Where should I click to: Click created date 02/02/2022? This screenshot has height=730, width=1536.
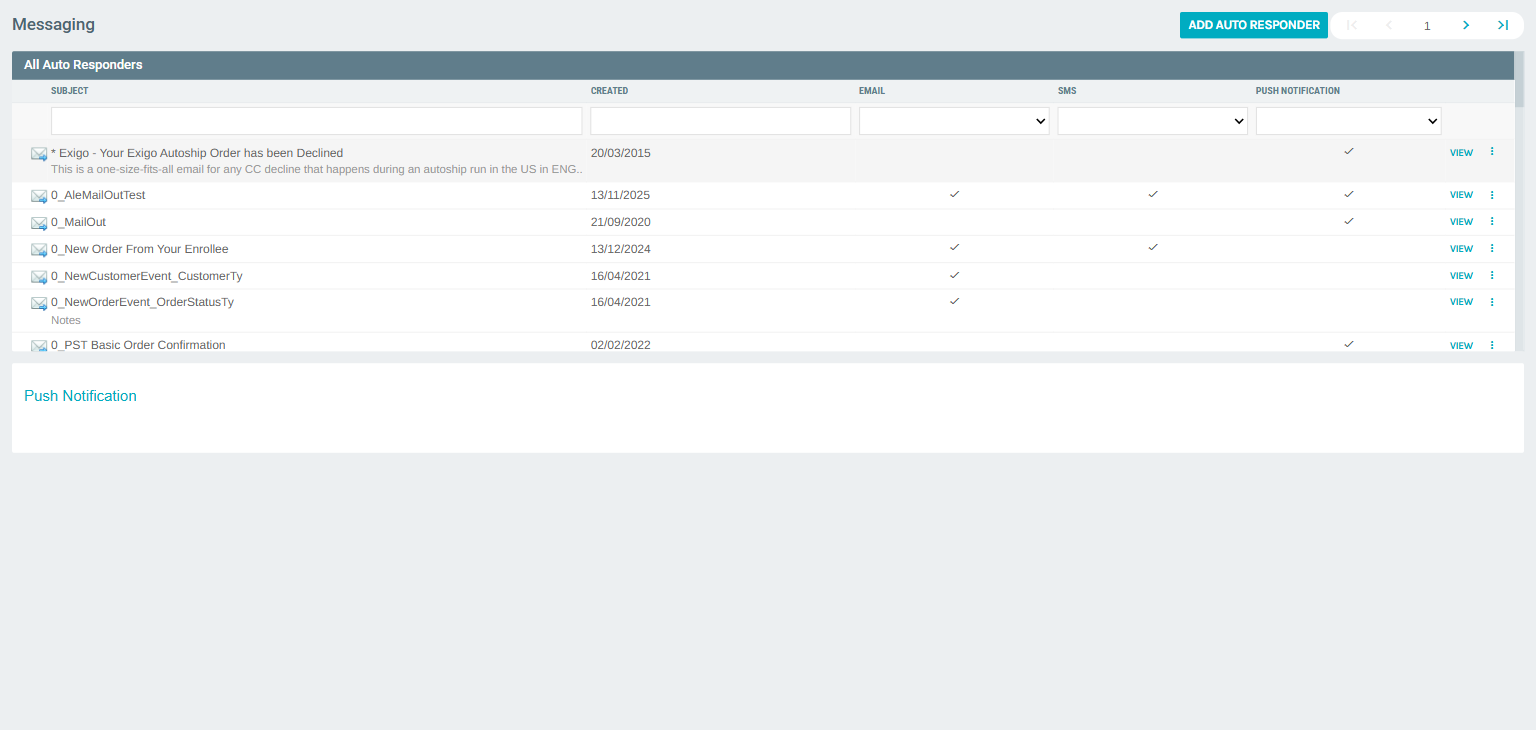(620, 345)
